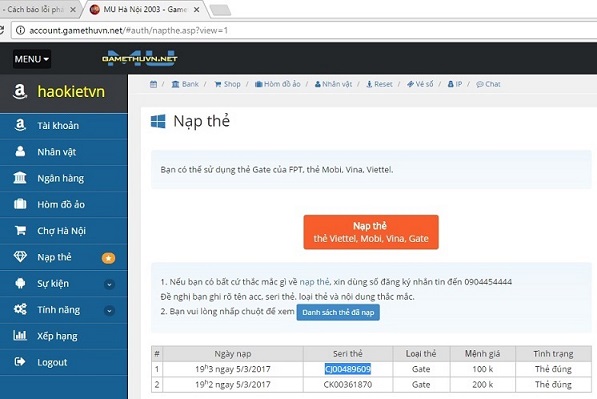Viewport: 597px width, 399px height.
Task: Expand the Sự kiện submenu chevron
Action: coord(109,284)
